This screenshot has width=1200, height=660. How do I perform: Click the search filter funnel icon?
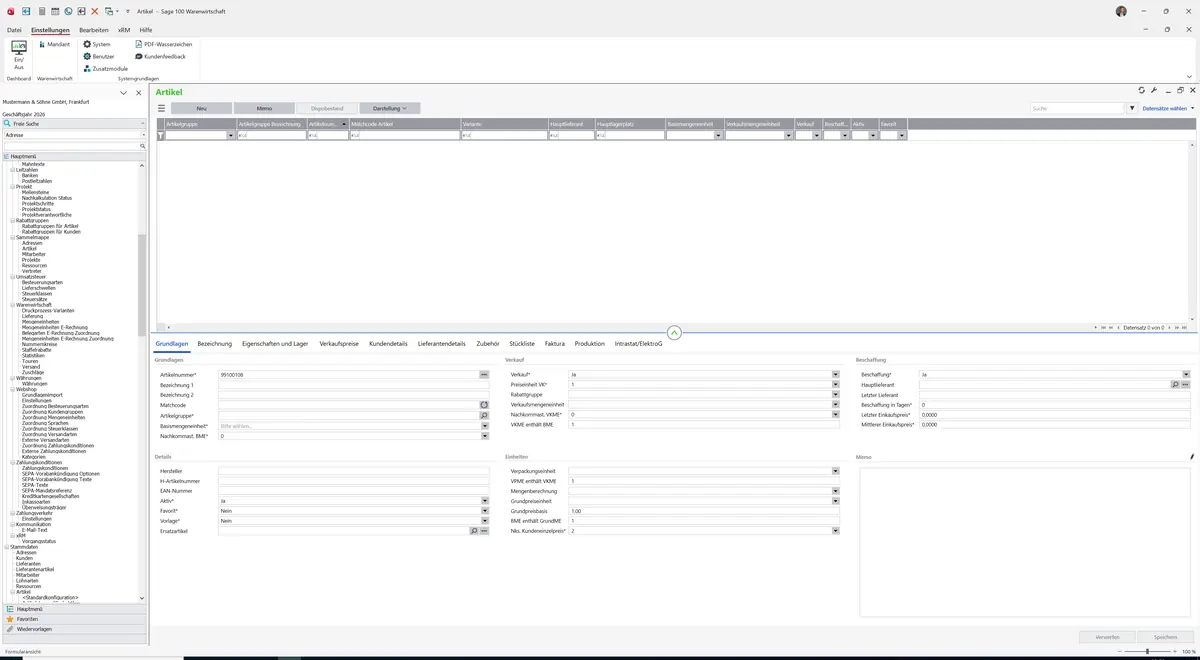click(x=1133, y=108)
